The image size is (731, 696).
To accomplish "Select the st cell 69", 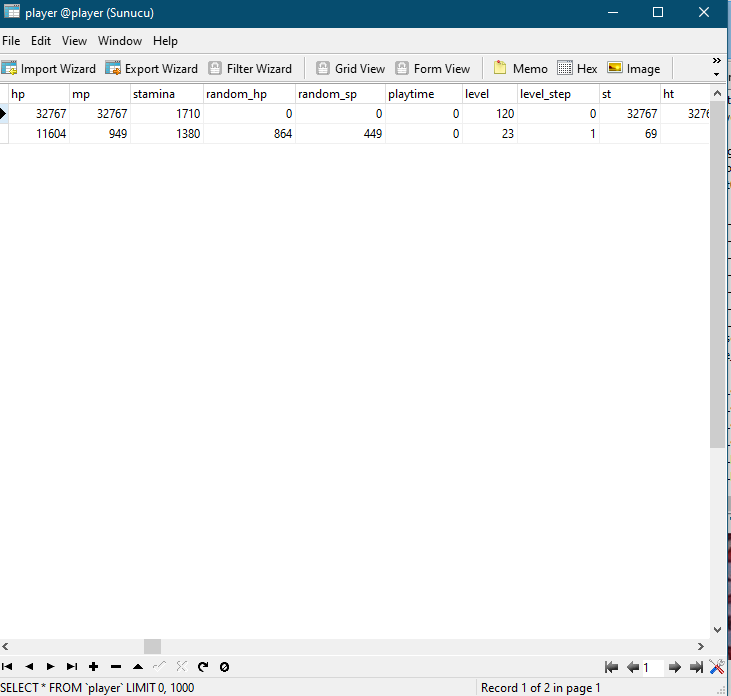I will [x=630, y=134].
